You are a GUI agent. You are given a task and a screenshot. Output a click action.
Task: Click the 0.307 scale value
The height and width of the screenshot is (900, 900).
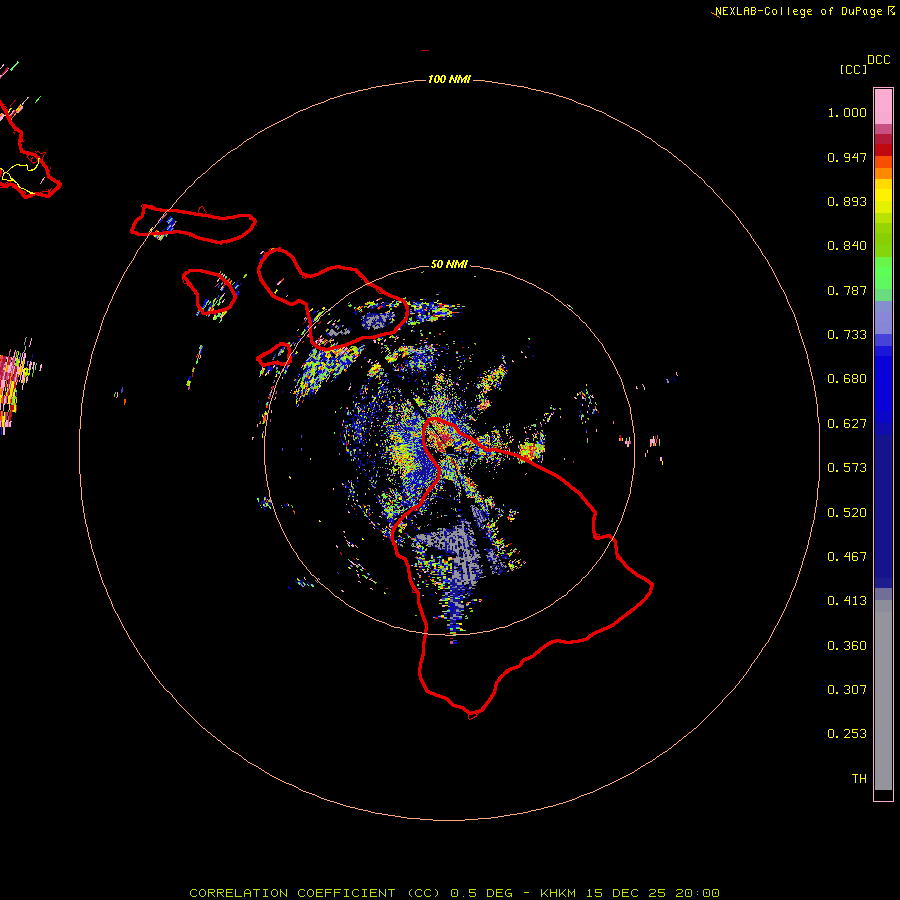point(847,690)
